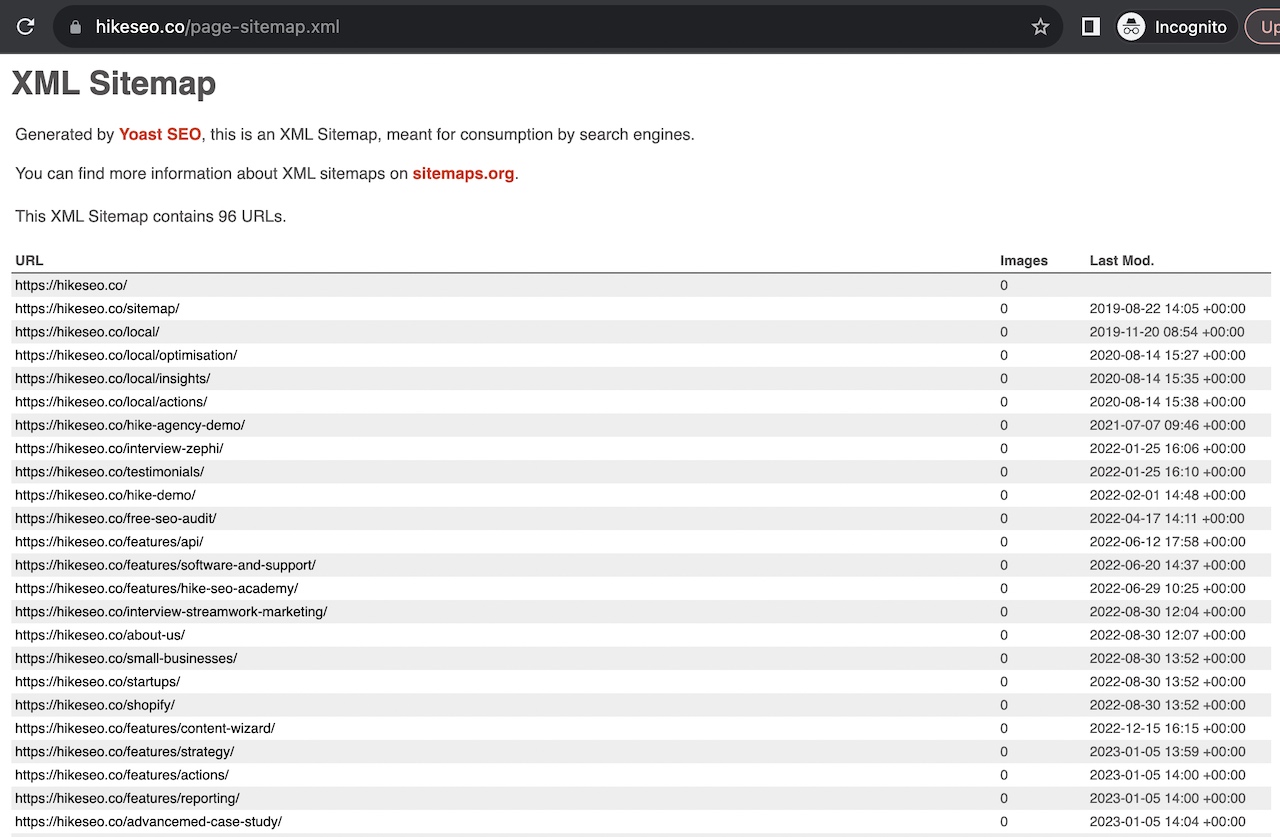Open the features/actions link
The image size is (1280, 837).
pos(122,775)
